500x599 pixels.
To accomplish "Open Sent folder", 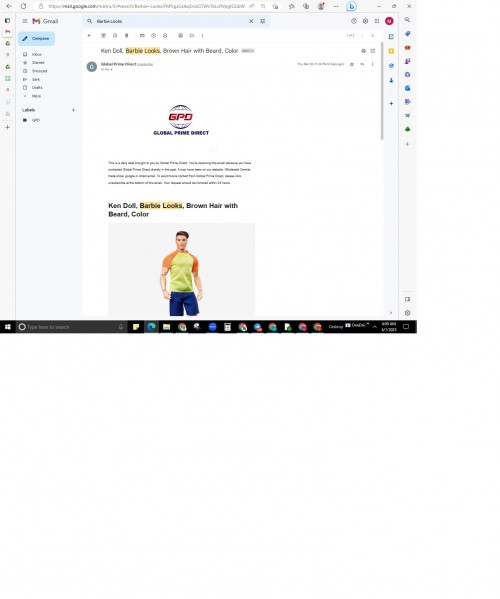I will (36, 79).
